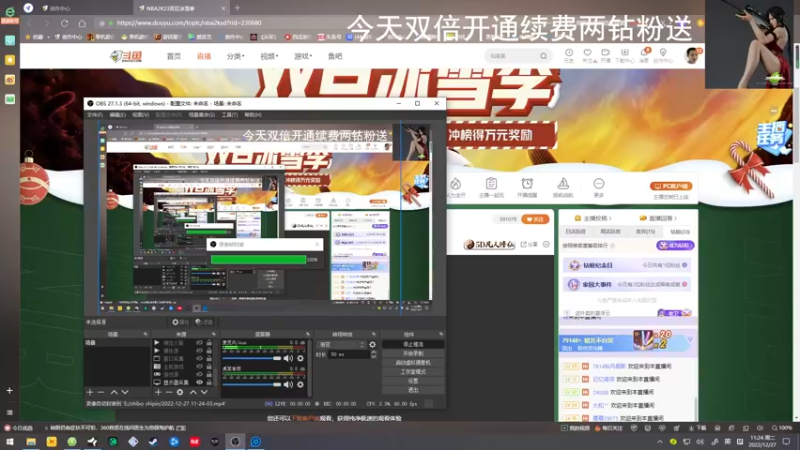The width and height of the screenshot is (800, 450).
Task: Go to browser home page icon
Action: 82,23
